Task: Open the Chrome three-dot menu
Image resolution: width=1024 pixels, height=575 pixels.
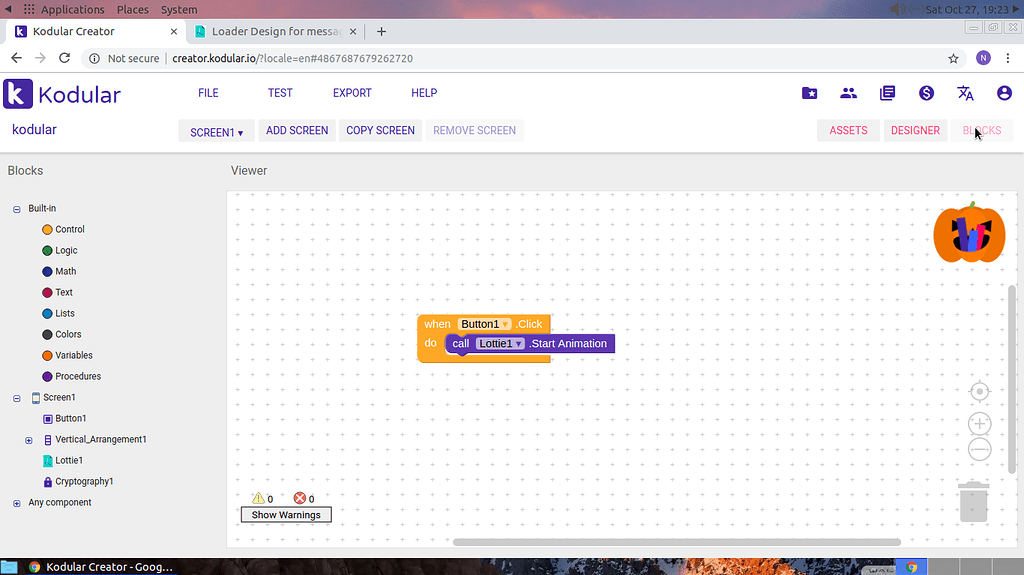Action: tap(1008, 58)
